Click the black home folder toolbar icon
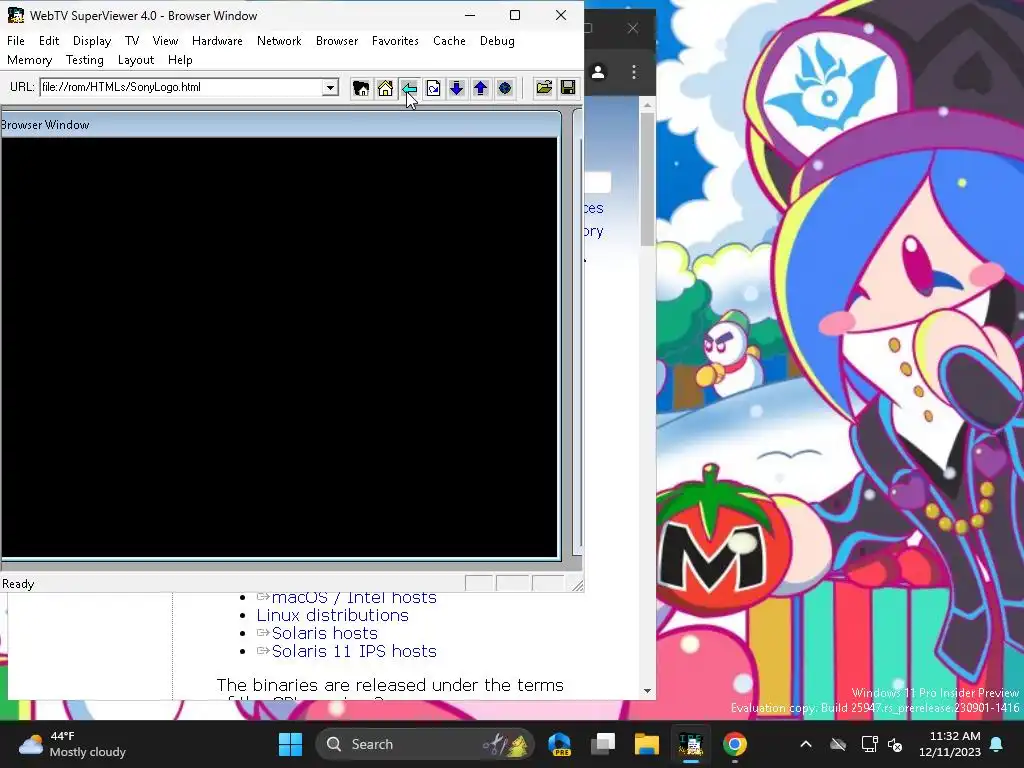The width and height of the screenshot is (1024, 768). coord(361,88)
